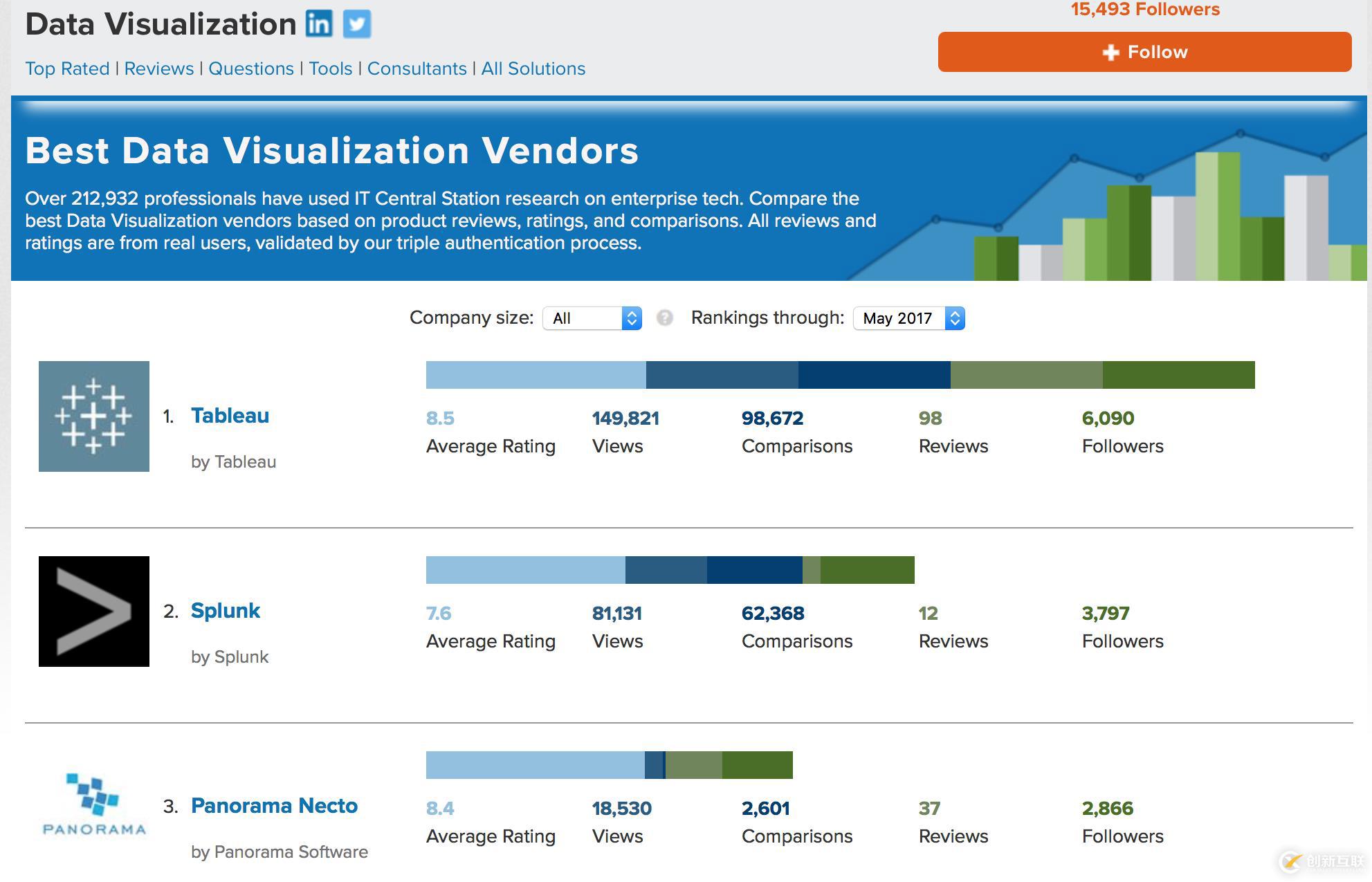Image resolution: width=1372 pixels, height=882 pixels.
Task: Switch to the Reviews section
Action: tap(158, 68)
